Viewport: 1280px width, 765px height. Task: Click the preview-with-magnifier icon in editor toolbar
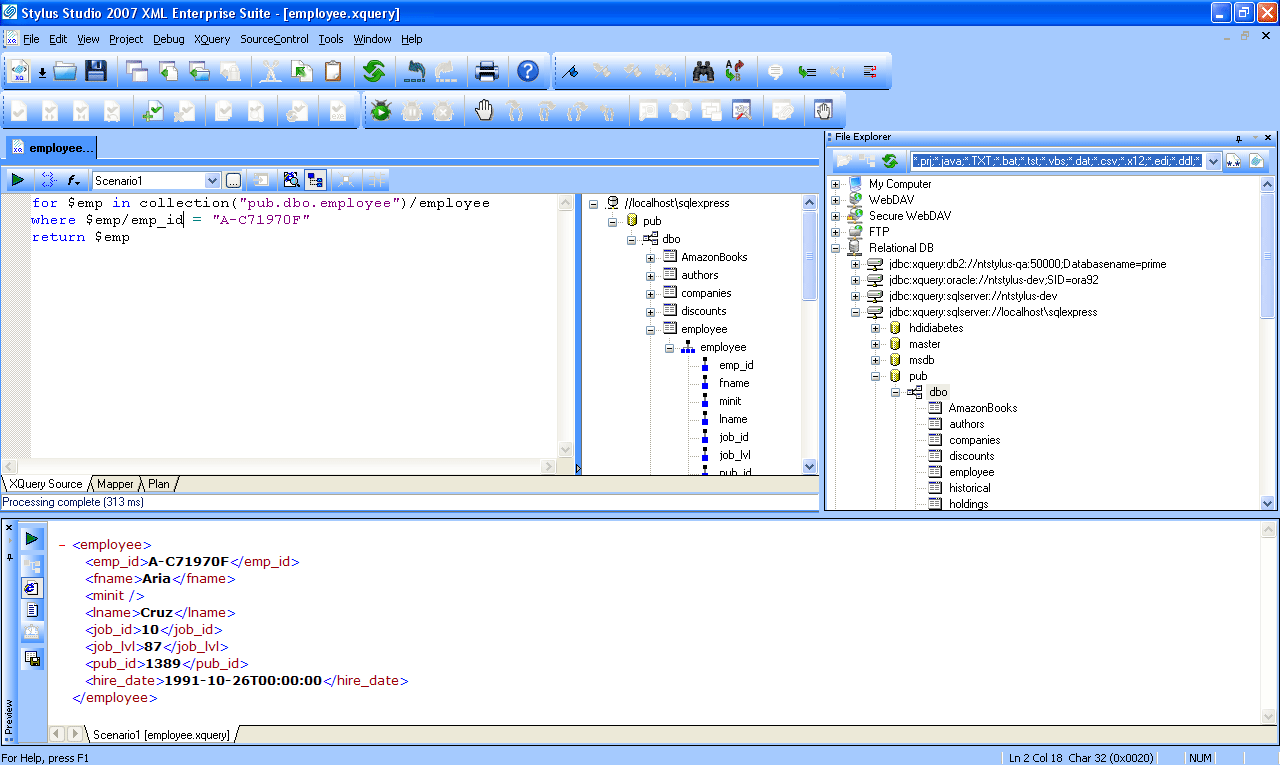tap(291, 180)
